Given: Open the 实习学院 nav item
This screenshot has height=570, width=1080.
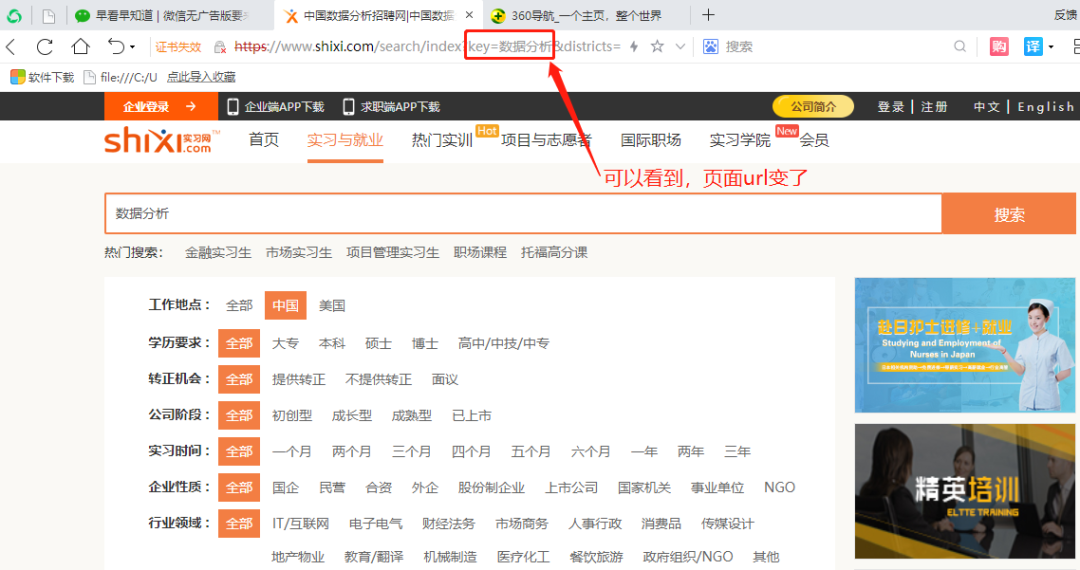Looking at the screenshot, I should [740, 140].
